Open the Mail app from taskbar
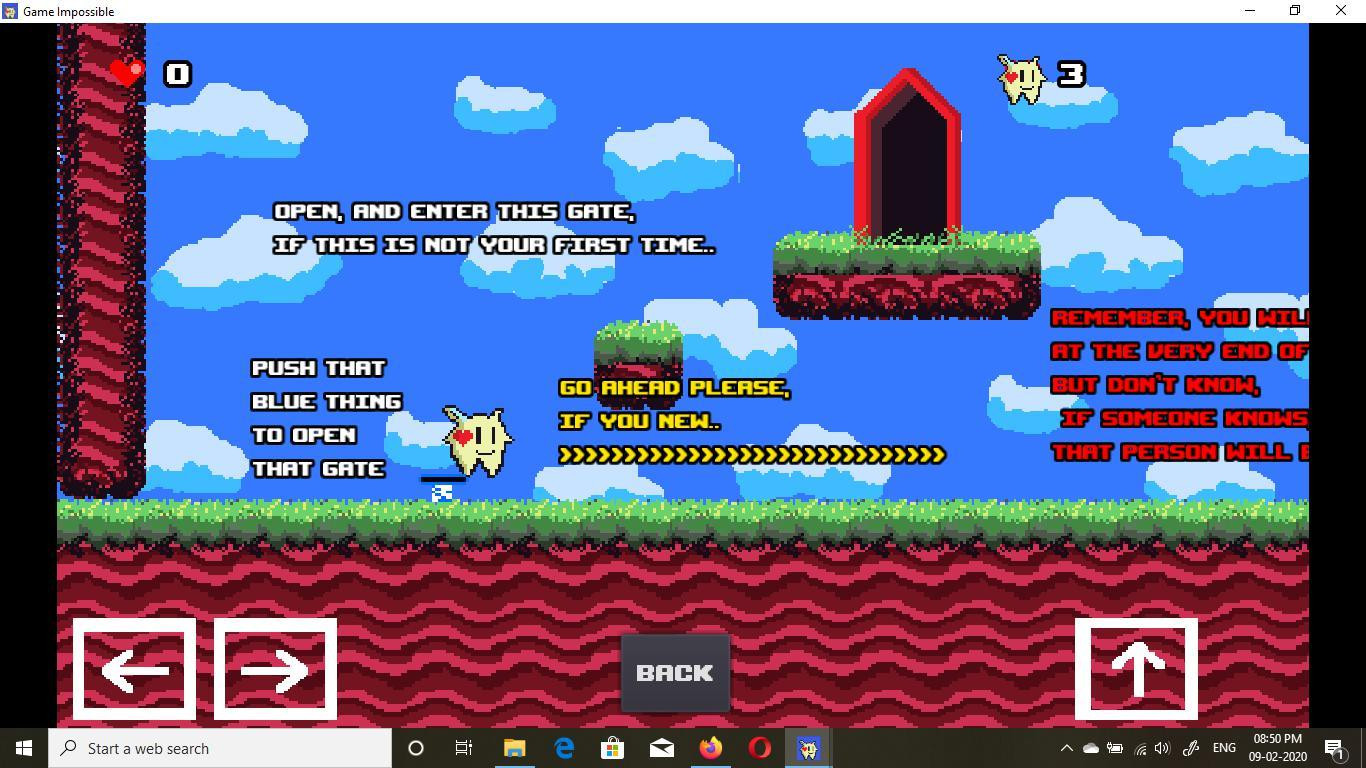The width and height of the screenshot is (1366, 768). (661, 748)
